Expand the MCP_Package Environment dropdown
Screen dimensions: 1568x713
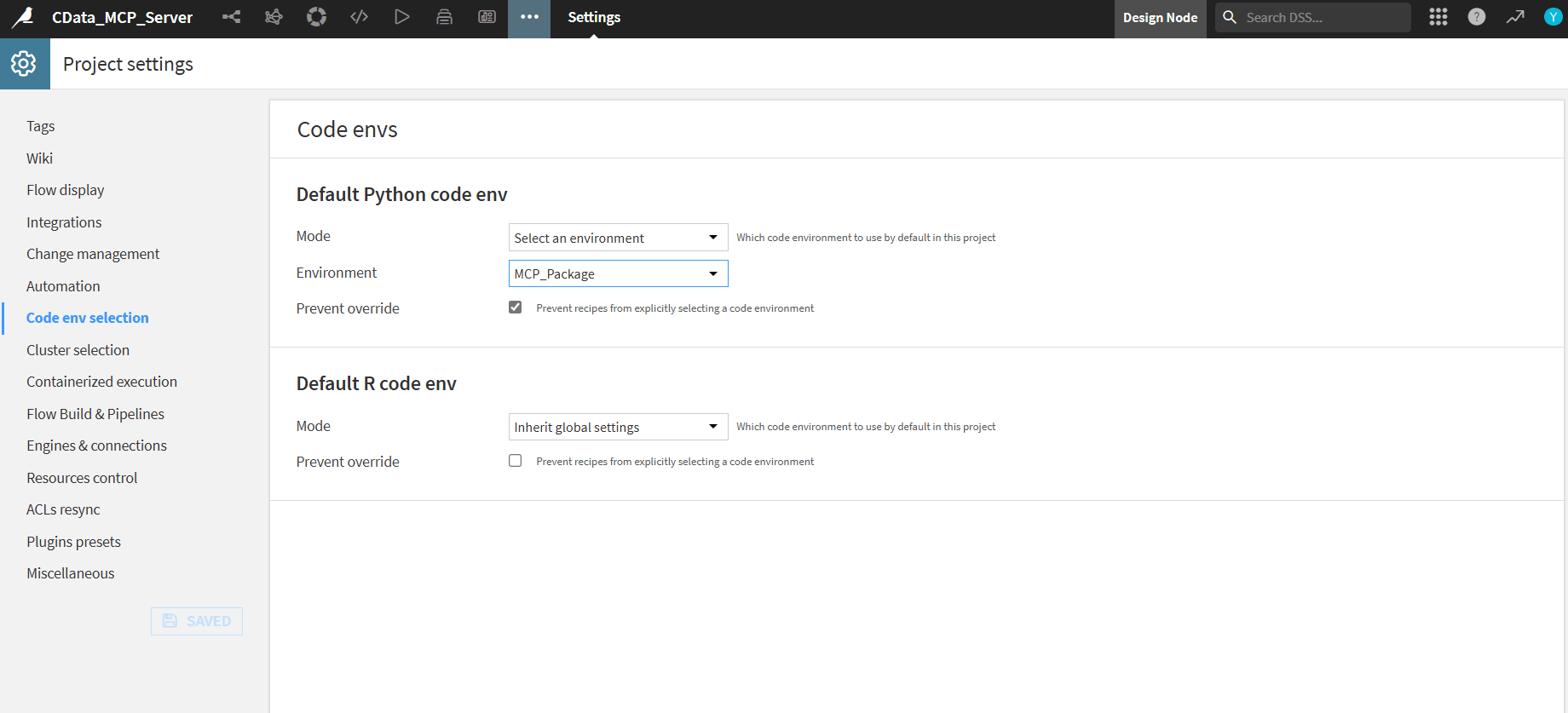click(x=618, y=273)
